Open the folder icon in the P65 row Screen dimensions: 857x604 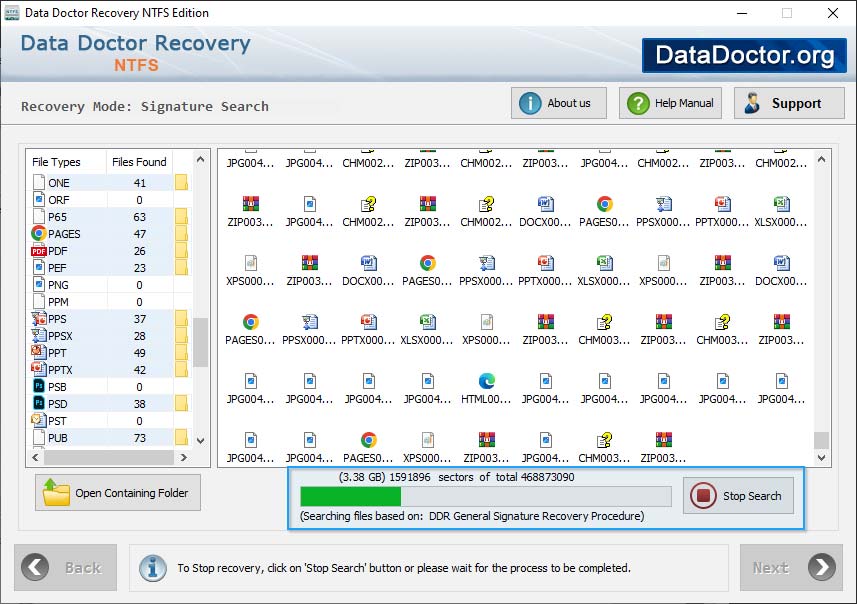click(181, 216)
